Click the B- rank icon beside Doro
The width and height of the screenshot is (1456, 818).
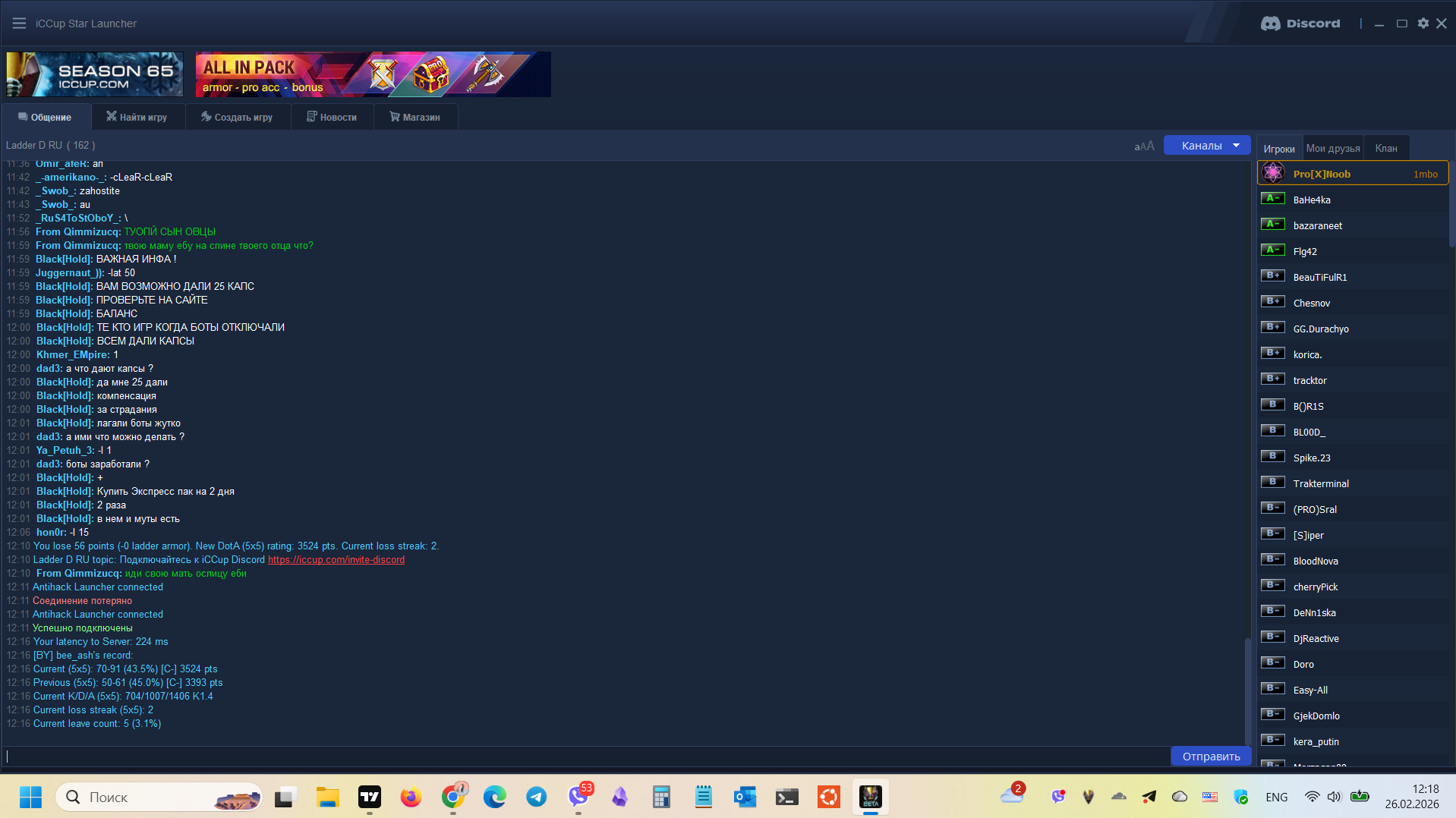coord(1273,663)
